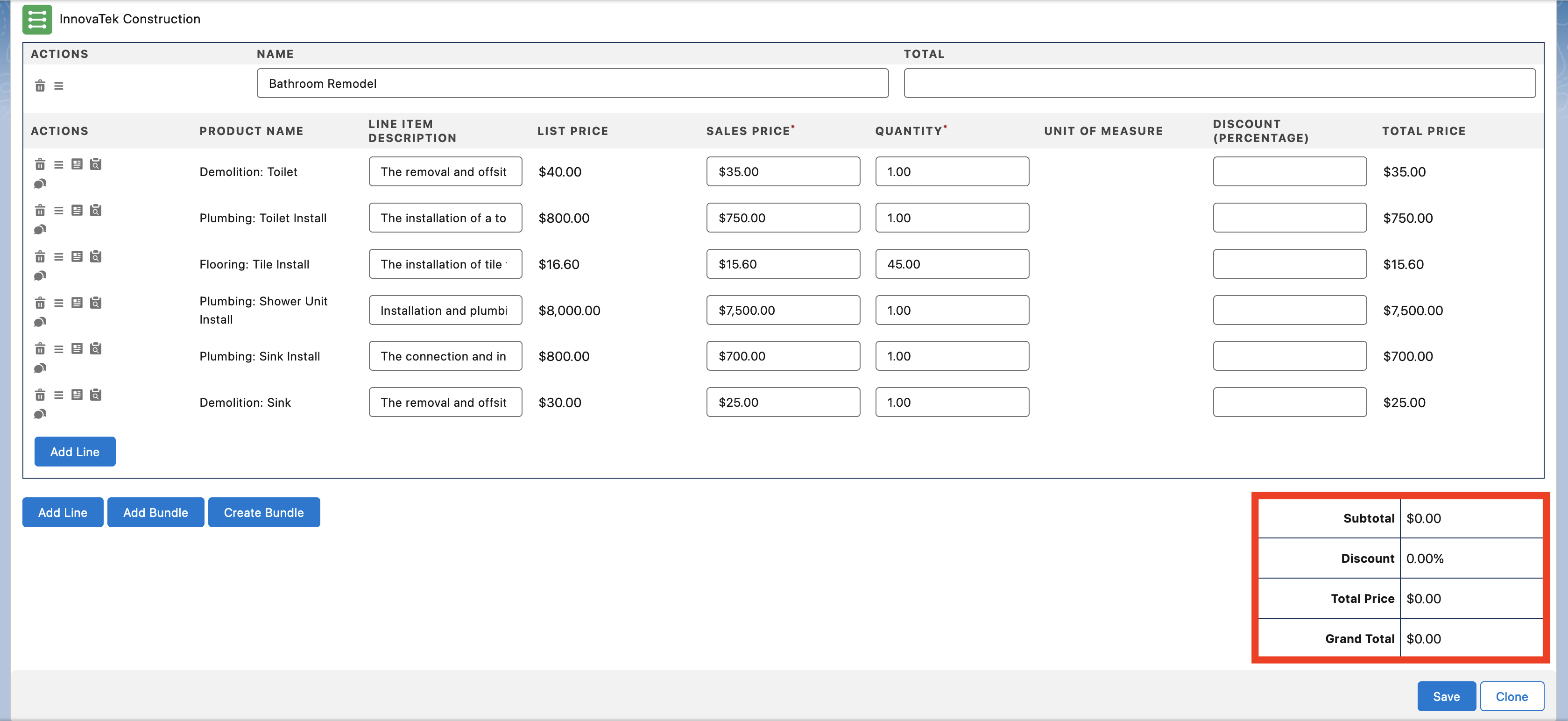Image resolution: width=1568 pixels, height=721 pixels.
Task: Click drag handle for Plumbing: Sink Install row
Action: tap(58, 349)
